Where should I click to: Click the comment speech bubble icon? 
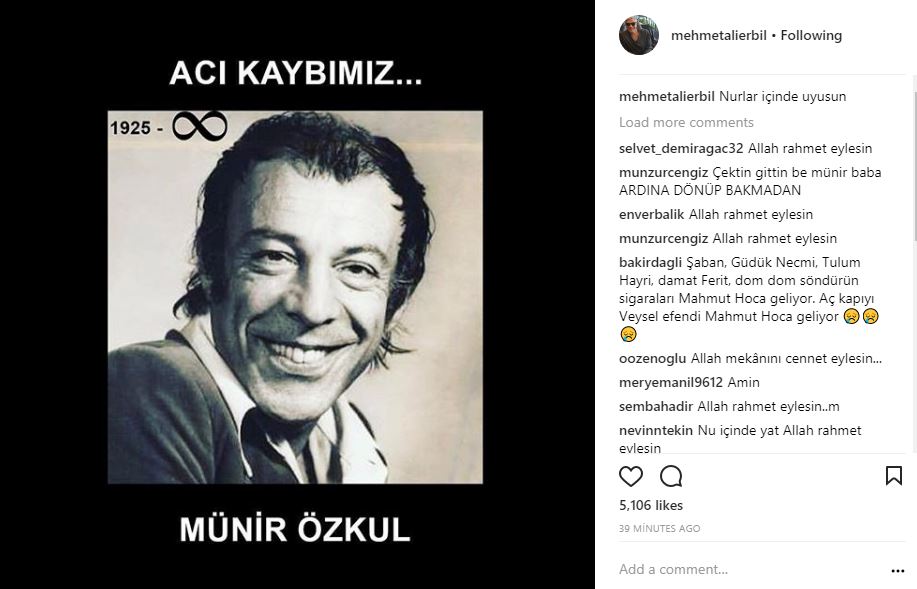tap(671, 476)
